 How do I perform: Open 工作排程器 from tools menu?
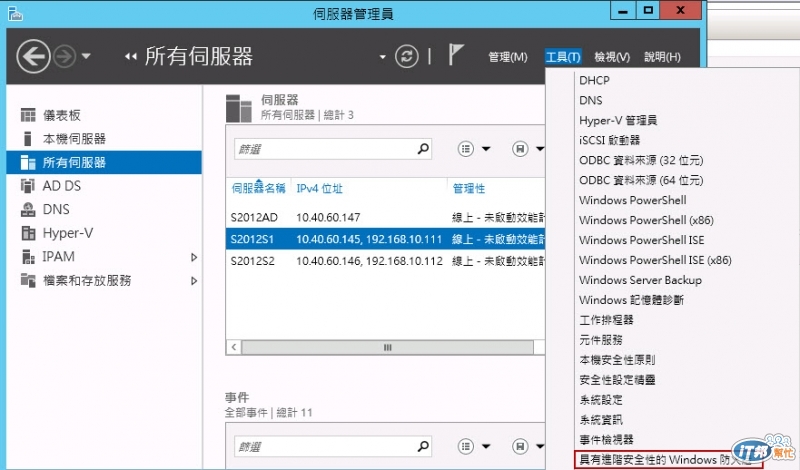pos(606,320)
